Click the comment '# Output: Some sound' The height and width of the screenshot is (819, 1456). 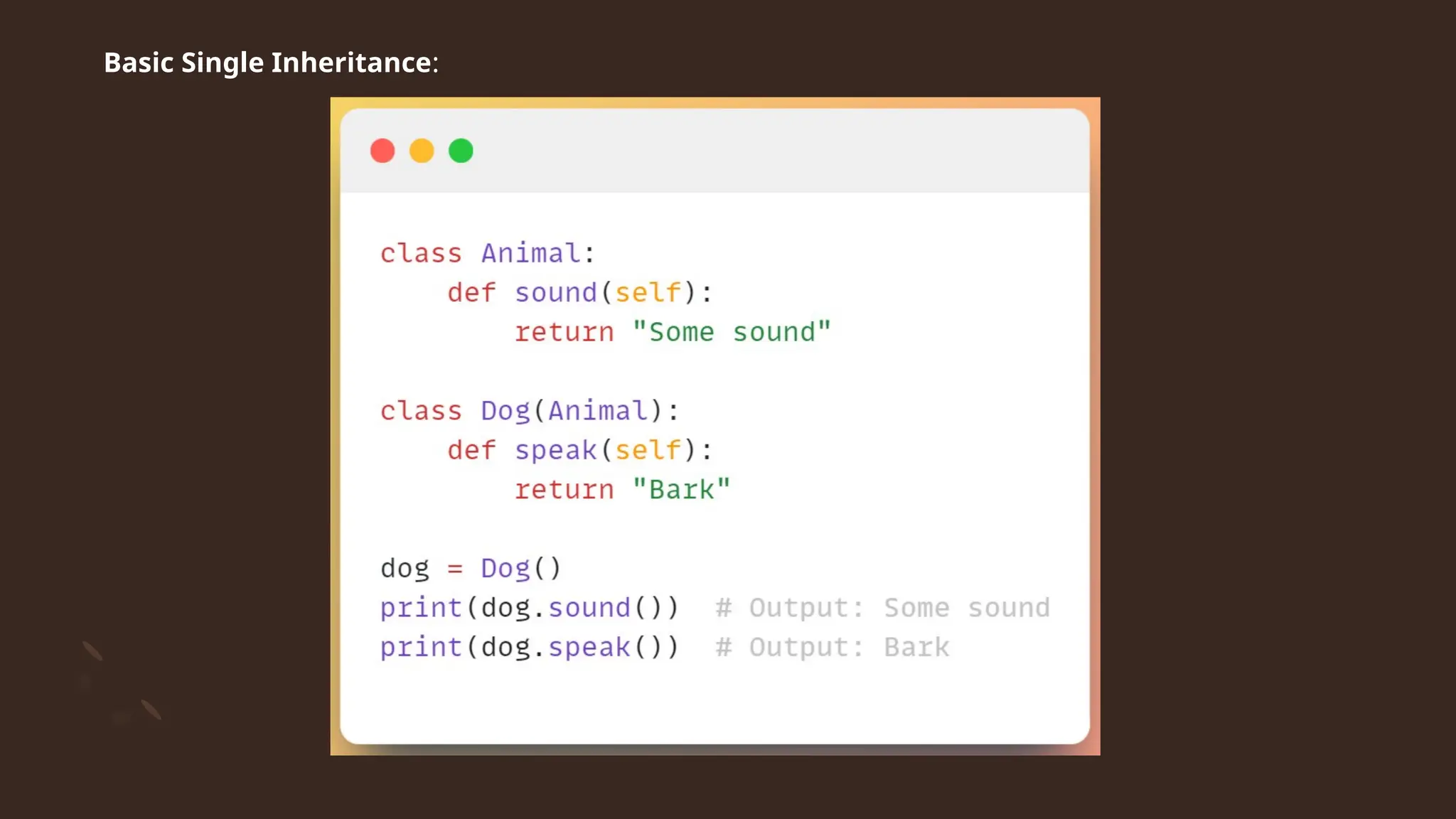click(882, 608)
